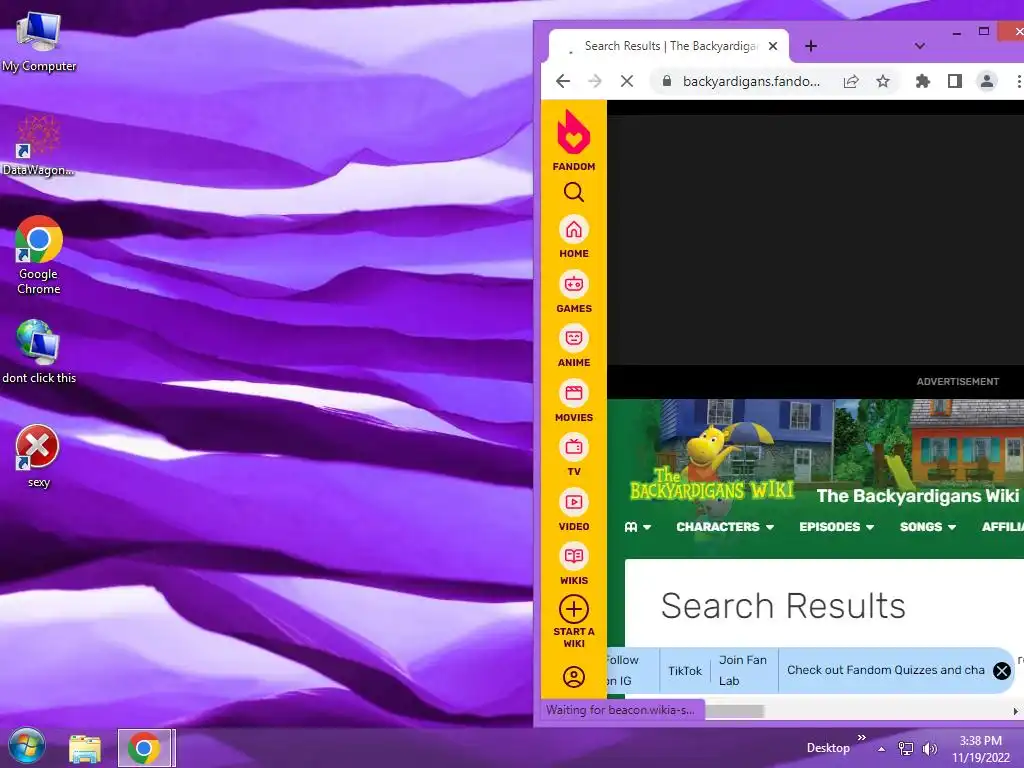The width and height of the screenshot is (1024, 768).
Task: Open DataWagon desktop shortcut
Action: click(38, 146)
